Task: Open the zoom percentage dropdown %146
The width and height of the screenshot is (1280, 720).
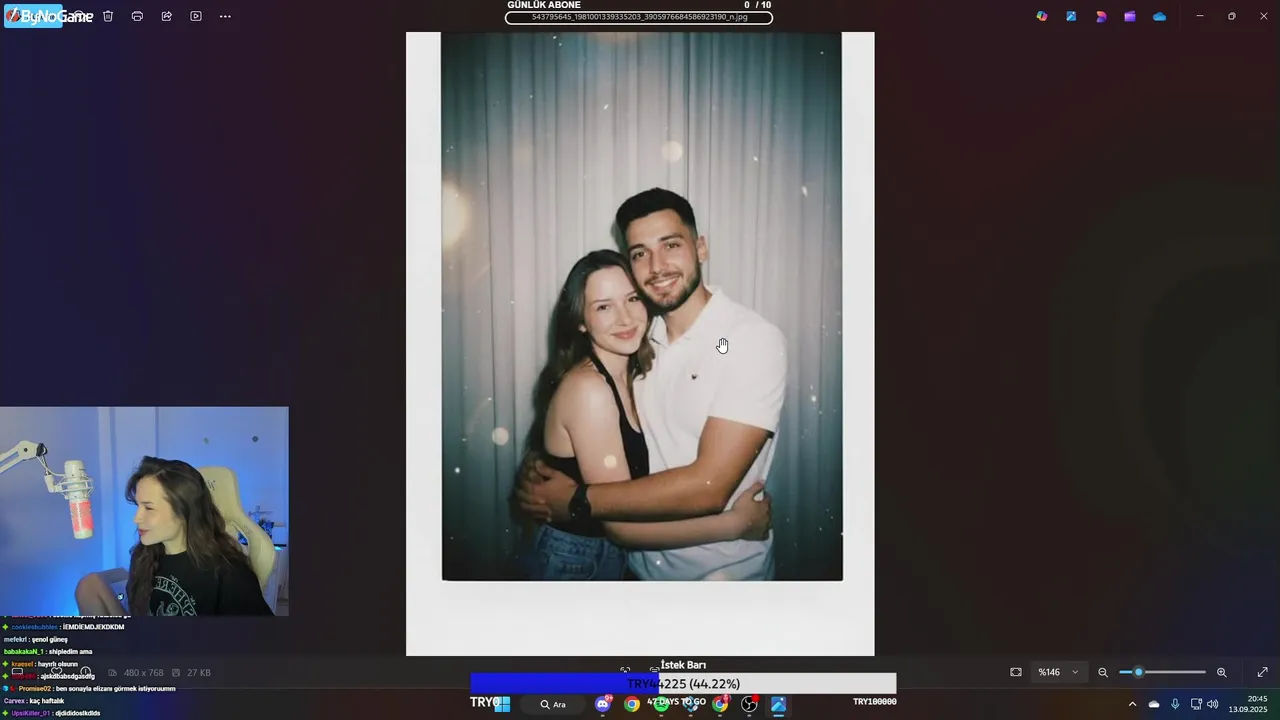Action: tap(1058, 672)
